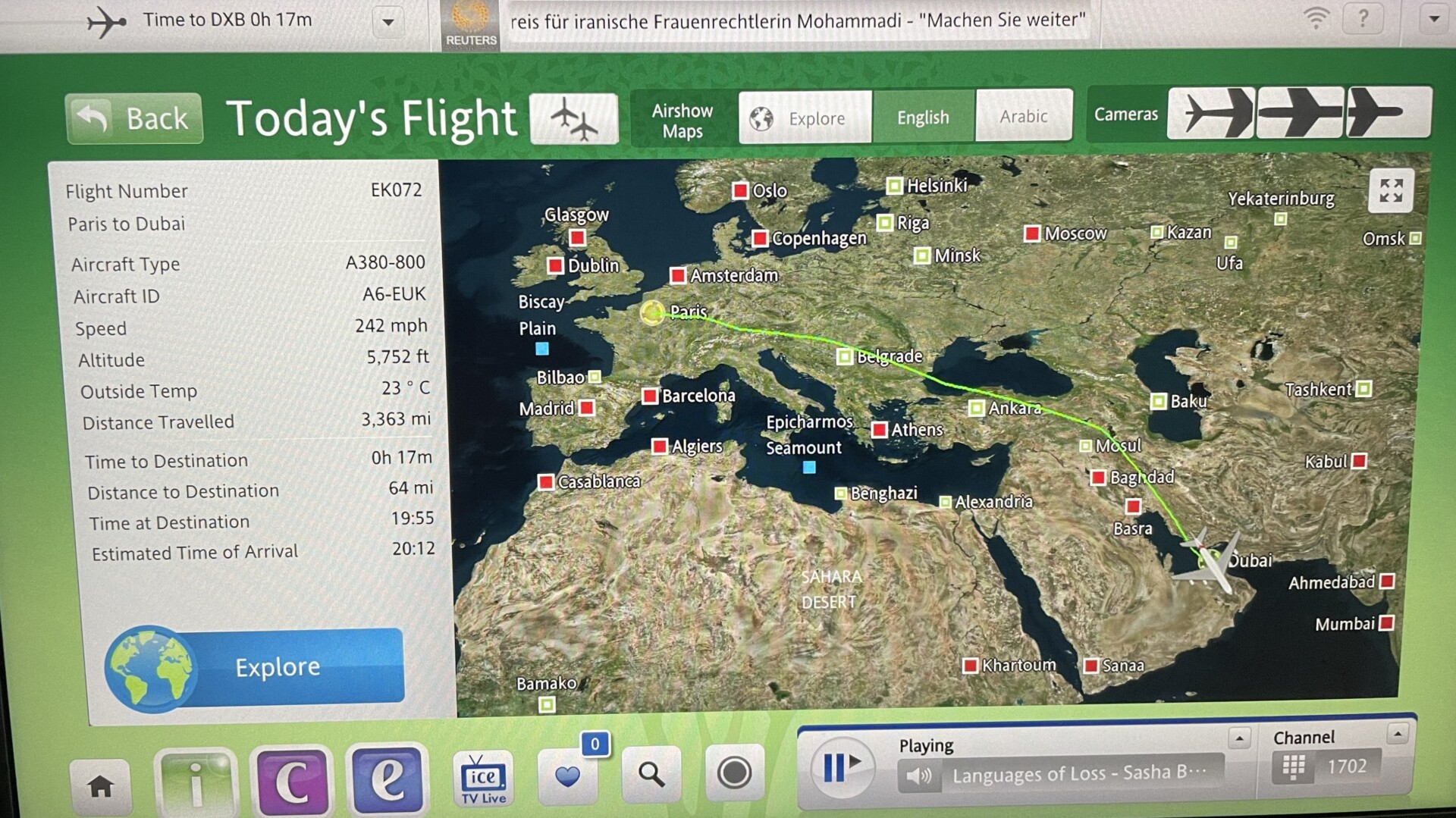Open the green information icon
Screen dimensions: 1456x818
tap(196, 782)
